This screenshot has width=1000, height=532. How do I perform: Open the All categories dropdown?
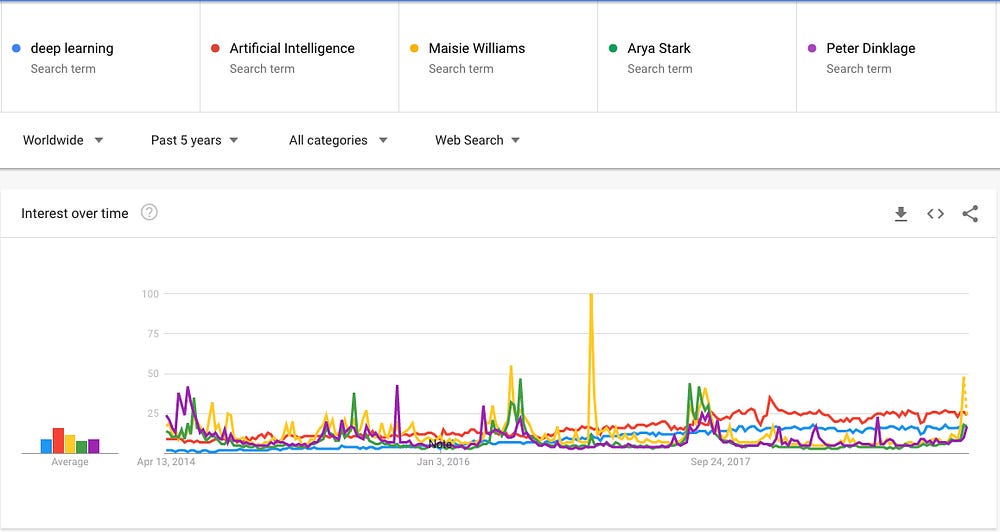tap(338, 140)
